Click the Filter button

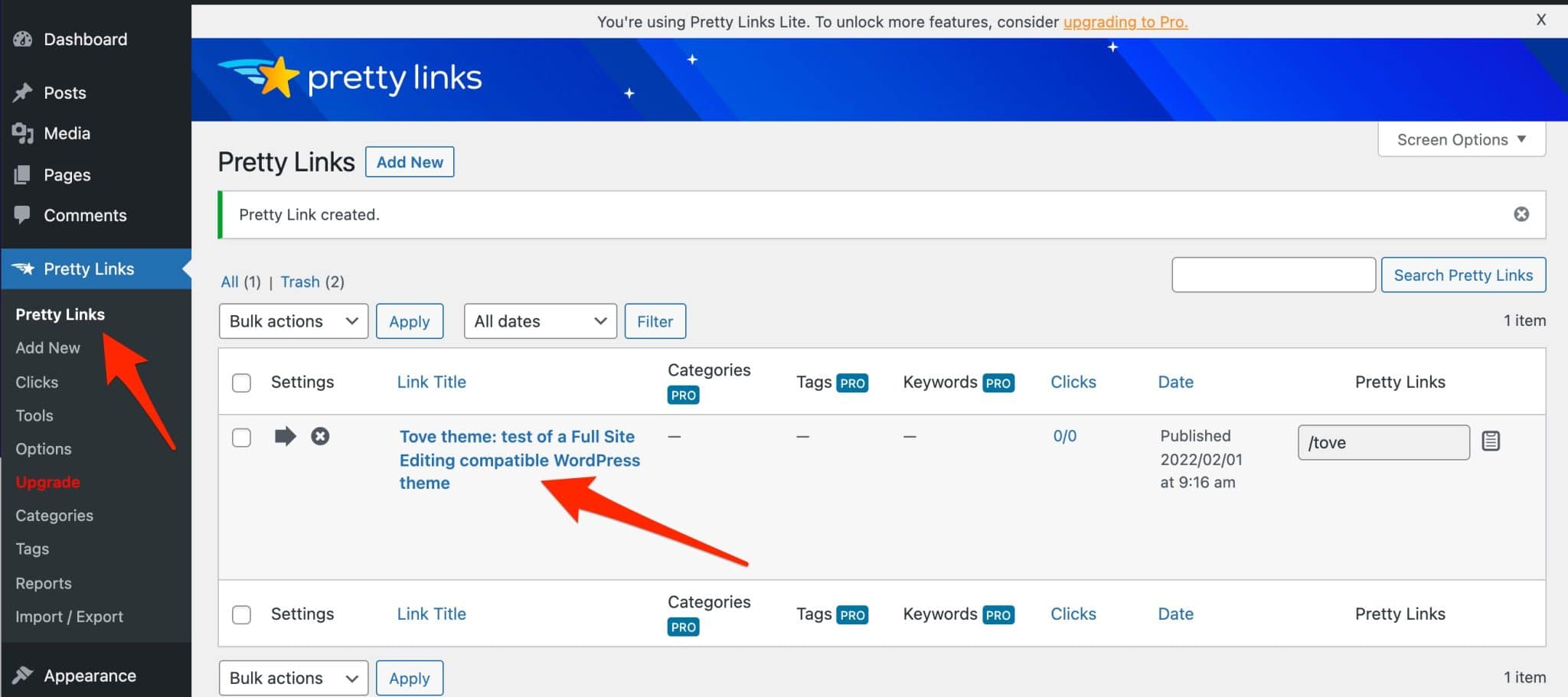[x=655, y=321]
